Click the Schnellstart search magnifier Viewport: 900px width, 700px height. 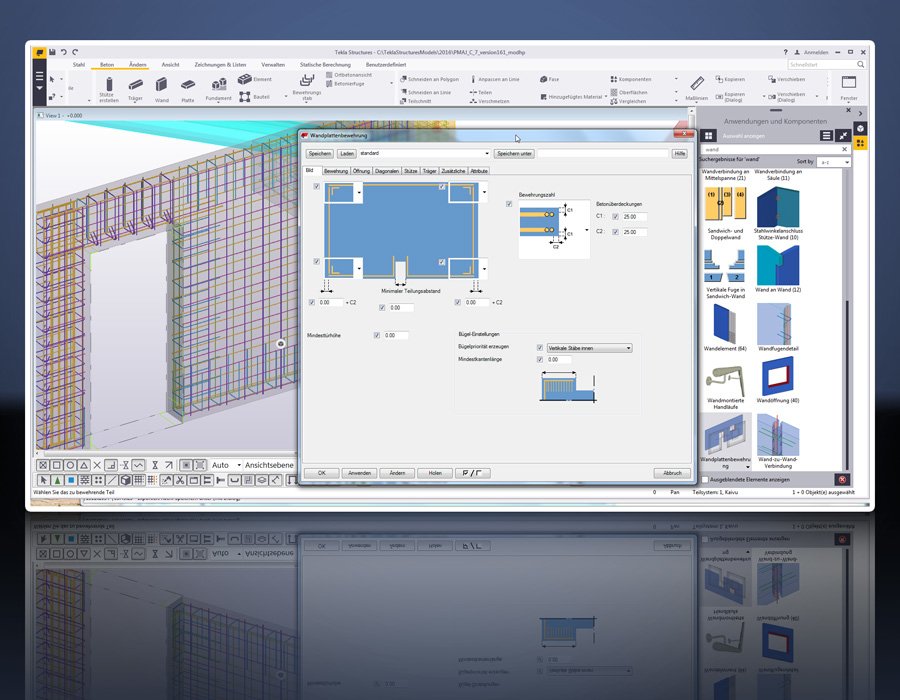click(860, 65)
